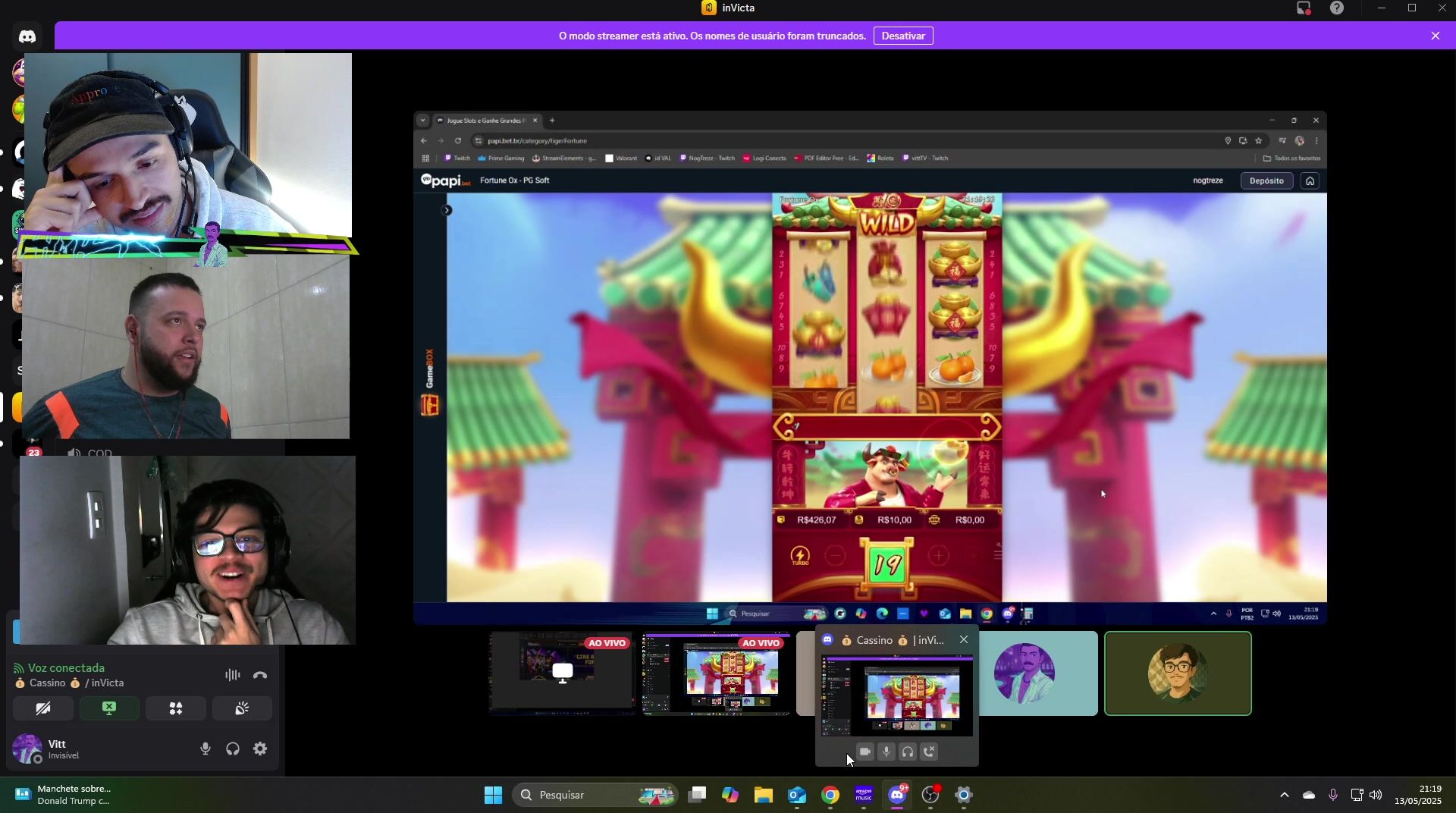Viewport: 1456px width, 813px height.
Task: Click the nogtreze username in the papi header
Action: (1208, 180)
